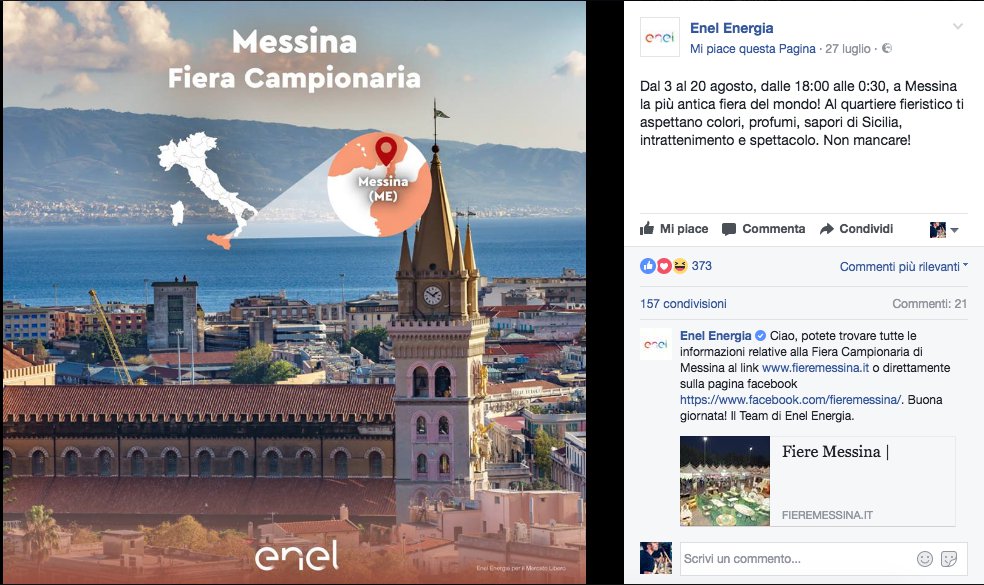This screenshot has width=984, height=585.
Task: Open the facebook.com/fieremessina link
Action: [790, 400]
